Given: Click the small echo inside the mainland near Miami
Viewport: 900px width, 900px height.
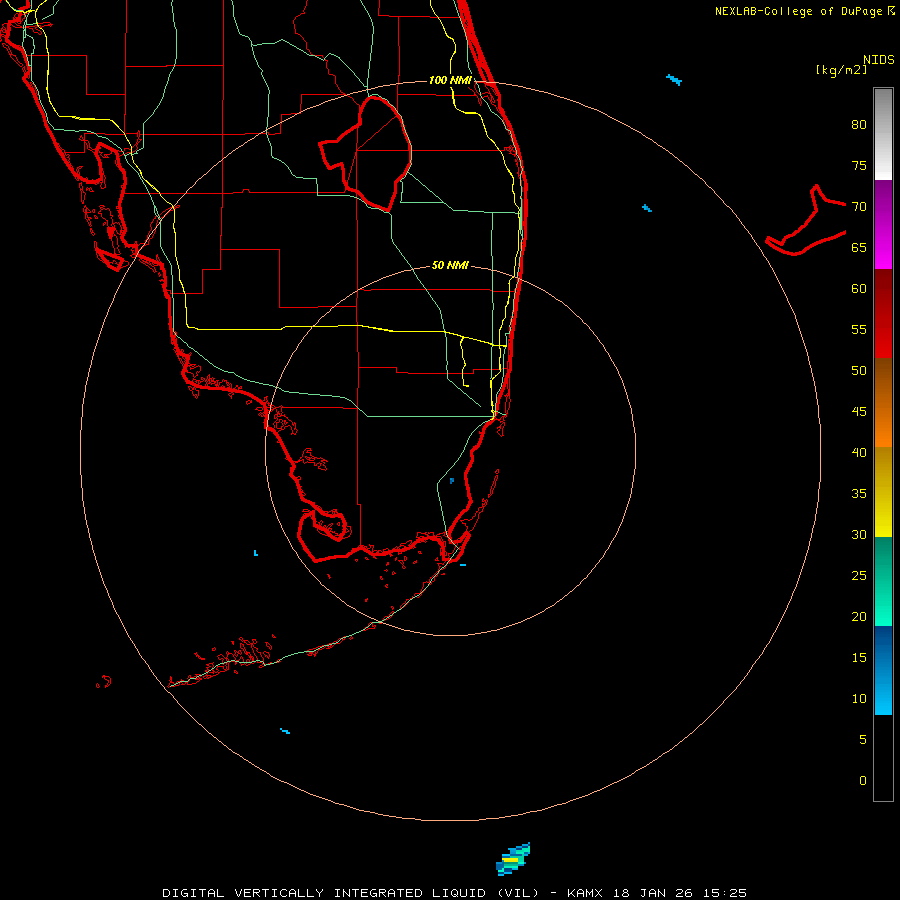Looking at the screenshot, I should [x=452, y=480].
